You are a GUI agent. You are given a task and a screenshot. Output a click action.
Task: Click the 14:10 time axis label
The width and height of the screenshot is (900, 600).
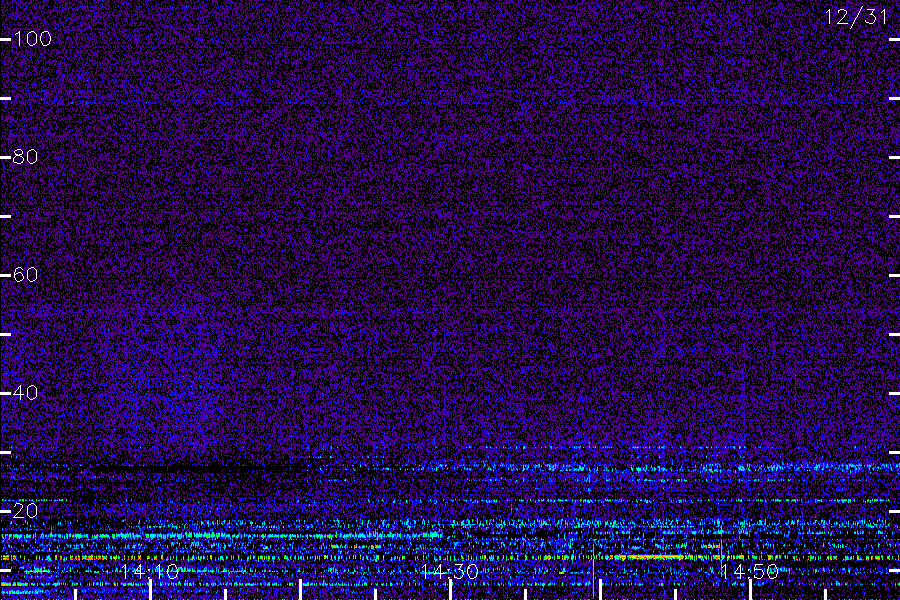(150, 571)
